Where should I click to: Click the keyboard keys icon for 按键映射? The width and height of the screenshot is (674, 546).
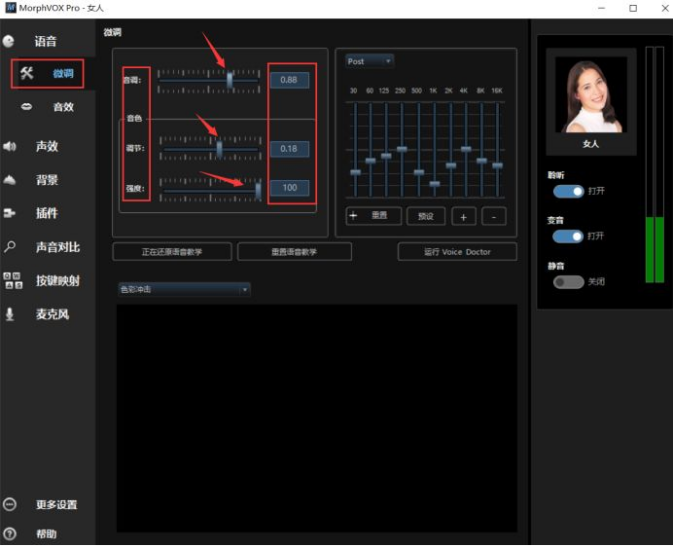12,280
